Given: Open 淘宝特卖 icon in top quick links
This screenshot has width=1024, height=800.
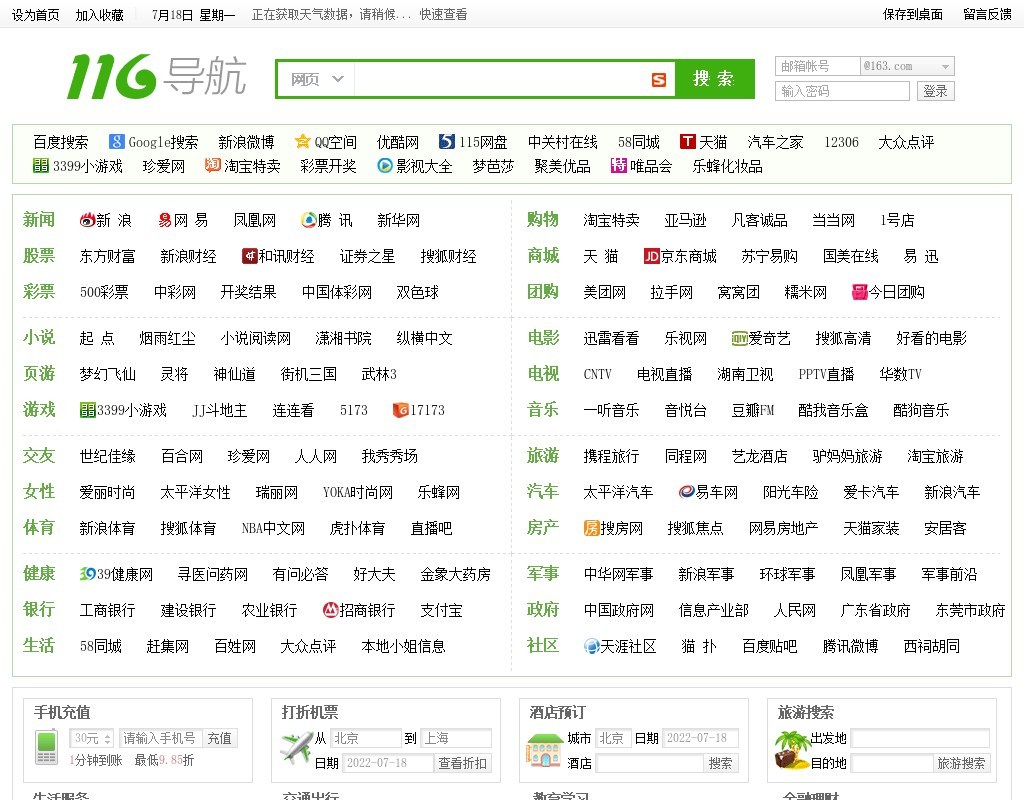Looking at the screenshot, I should coord(242,166).
